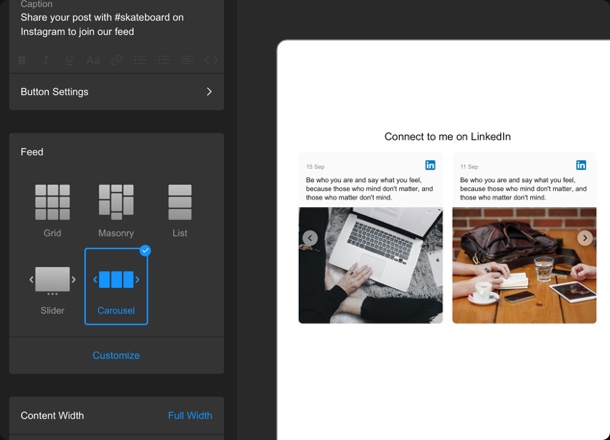
Task: Apply bulleted list from caption toolbar
Action: (x=140, y=60)
